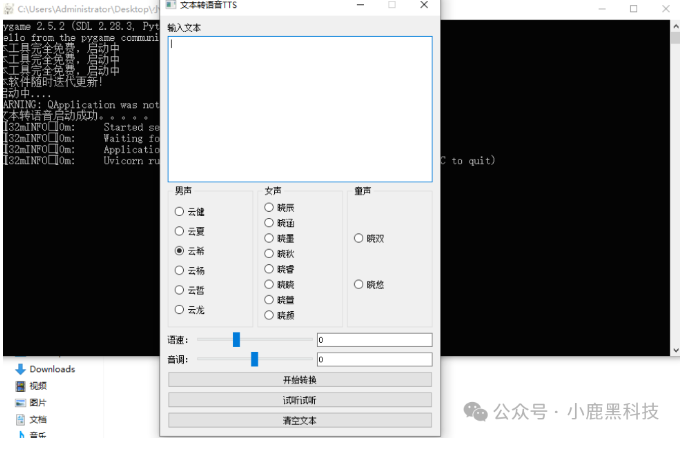Open the 图片 folder icon
This screenshot has height=460, width=684.
(20, 403)
